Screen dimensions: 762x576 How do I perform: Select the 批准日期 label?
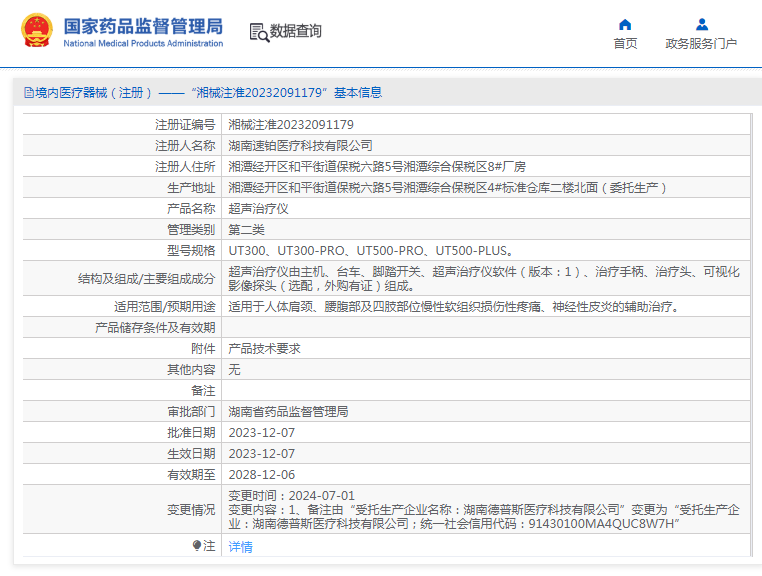(191, 433)
